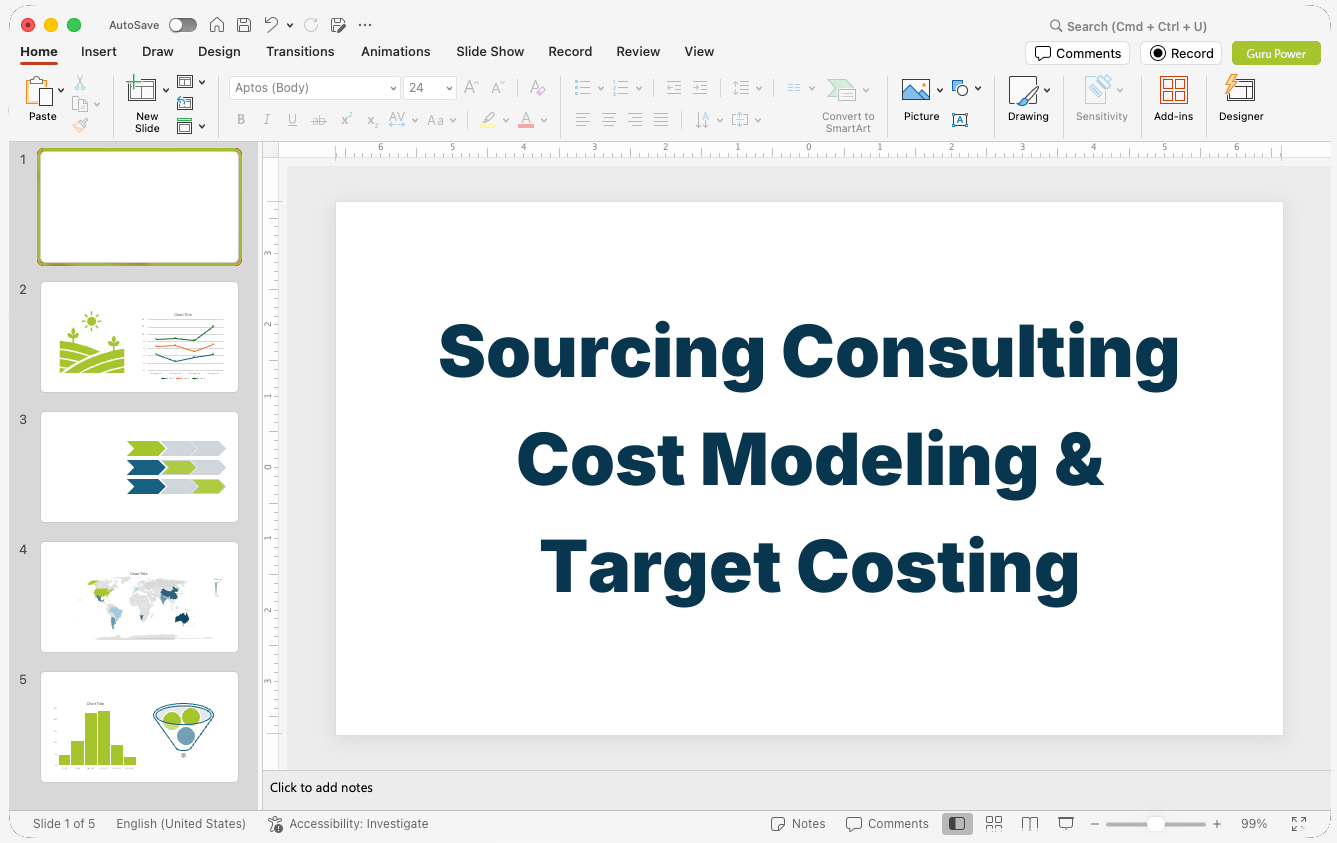Image resolution: width=1337 pixels, height=843 pixels.
Task: Click the red font color swatch
Action: click(526, 120)
